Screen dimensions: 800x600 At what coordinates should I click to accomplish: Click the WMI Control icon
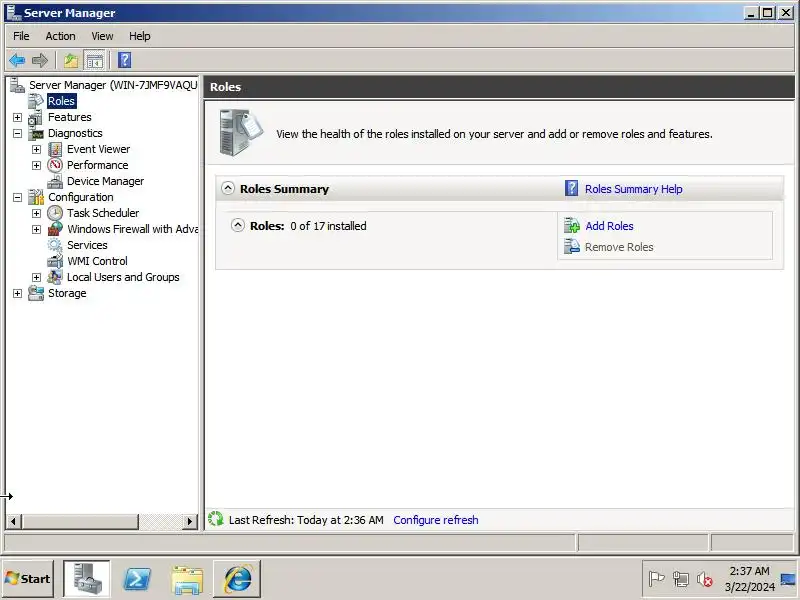(x=55, y=261)
